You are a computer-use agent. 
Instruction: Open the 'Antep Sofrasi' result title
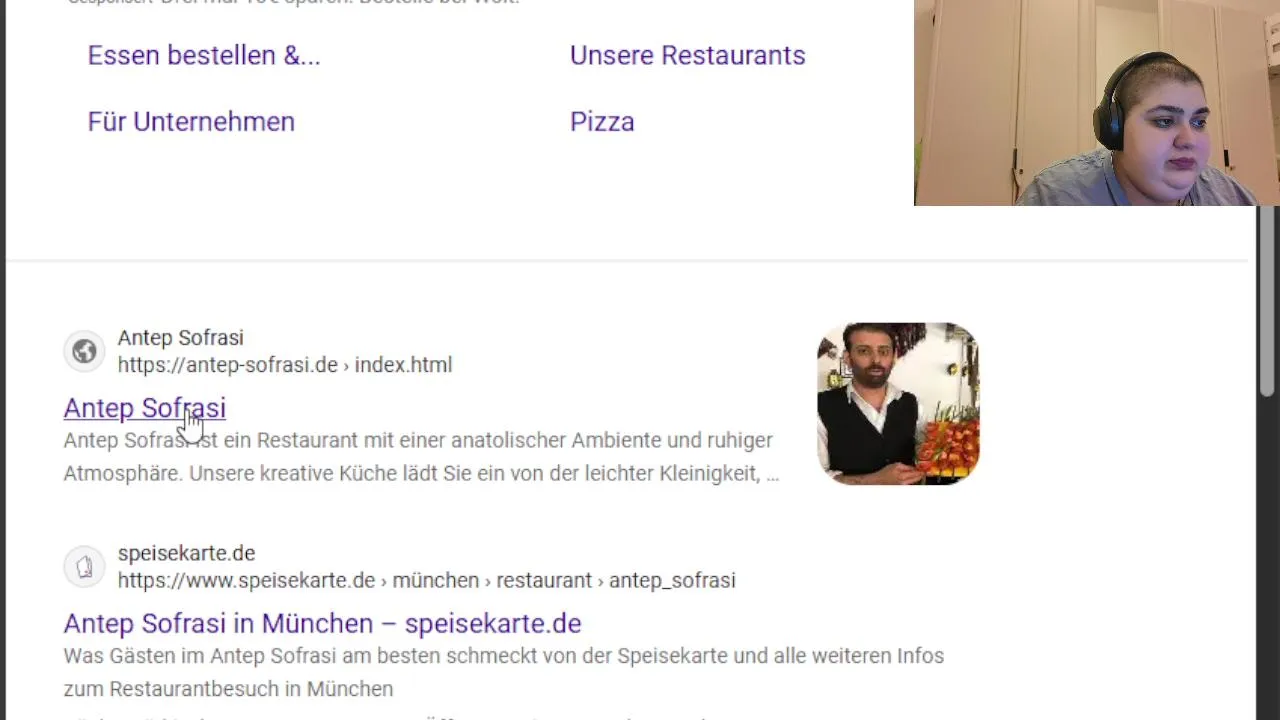click(145, 408)
